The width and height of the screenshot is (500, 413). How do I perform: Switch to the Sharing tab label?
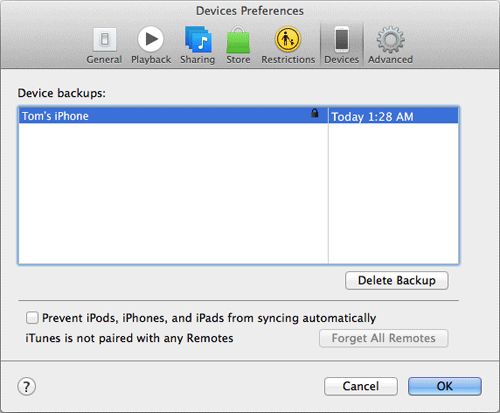pyautogui.click(x=198, y=60)
